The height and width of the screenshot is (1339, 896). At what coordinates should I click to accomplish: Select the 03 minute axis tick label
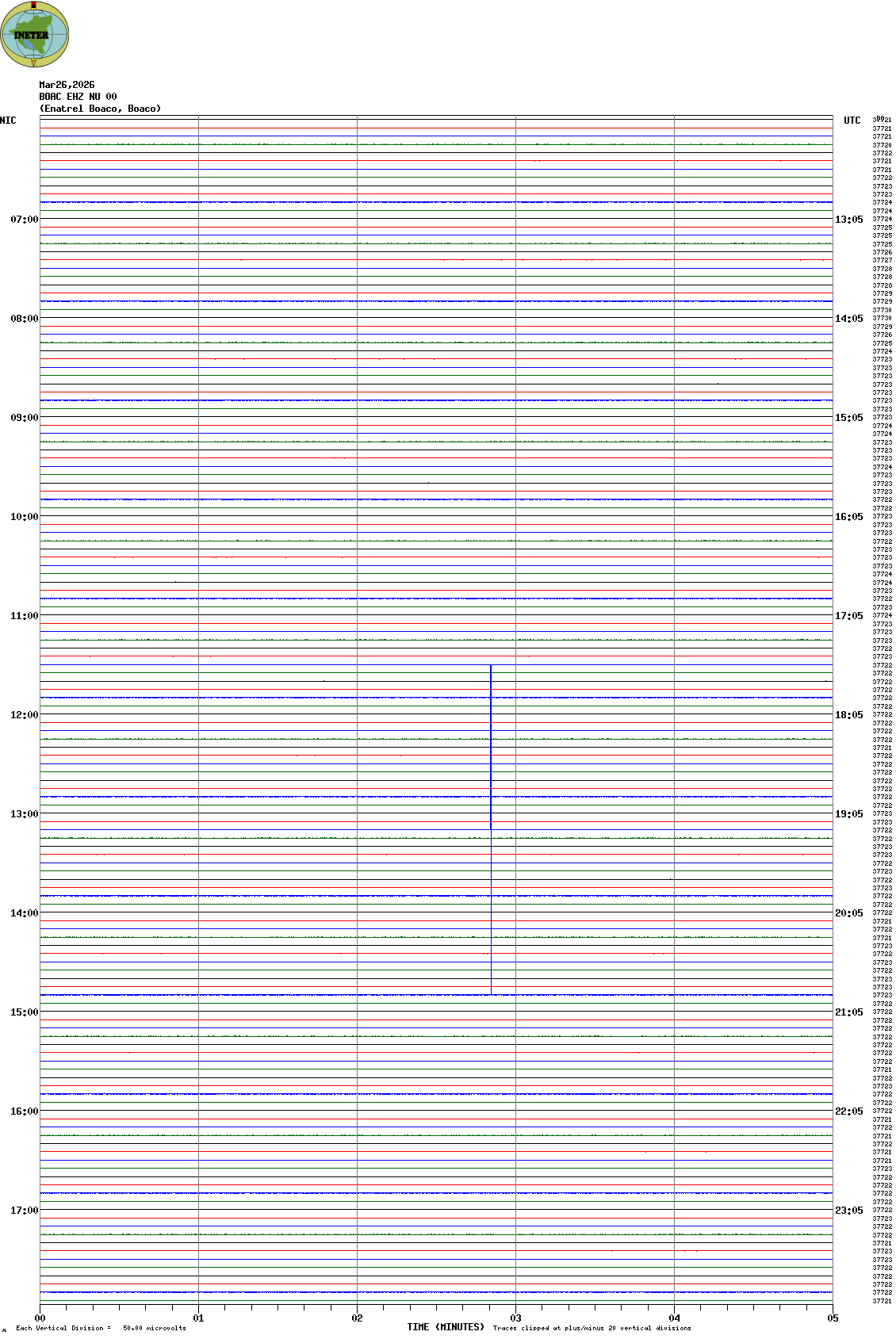515,1318
